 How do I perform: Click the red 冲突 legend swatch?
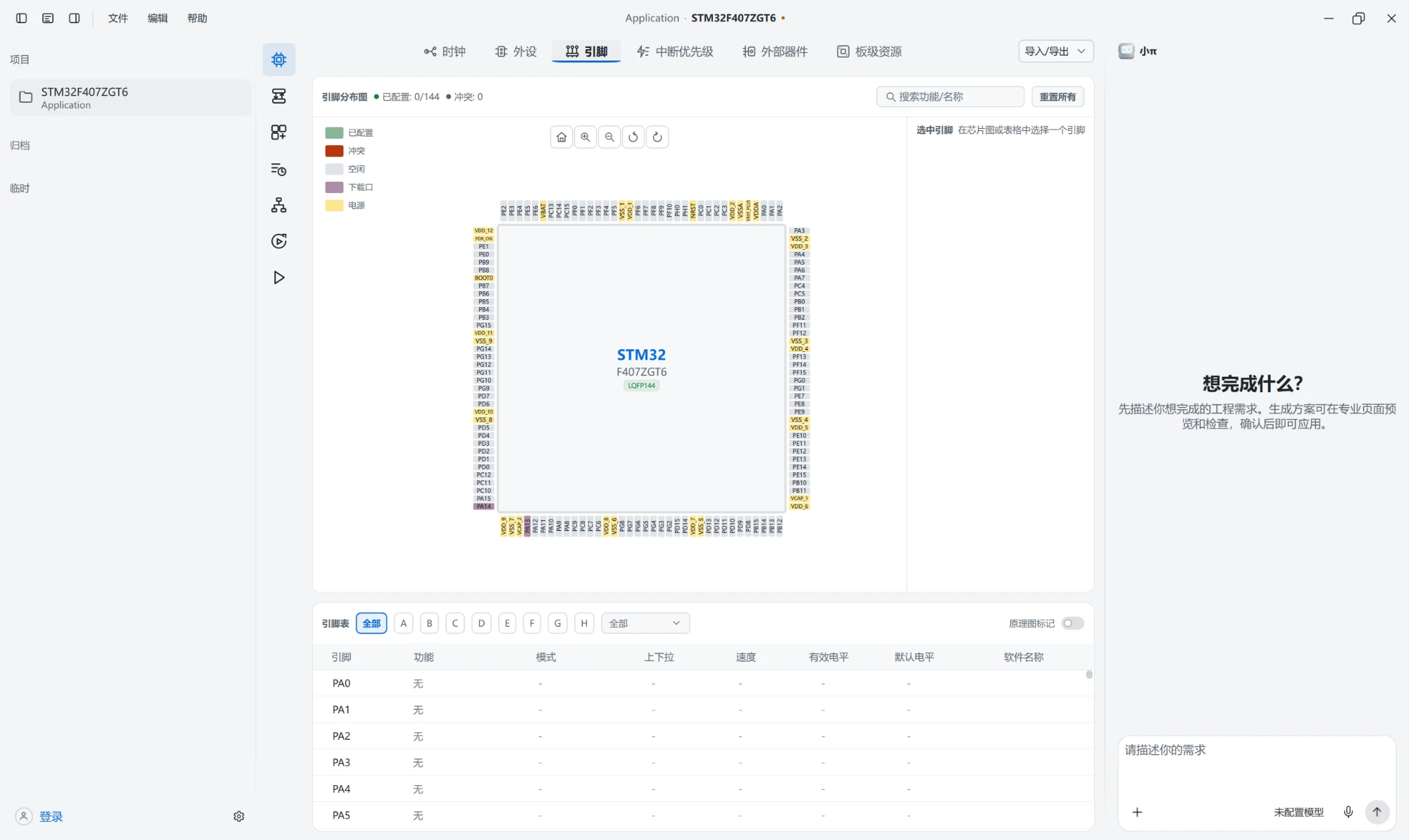(x=334, y=151)
